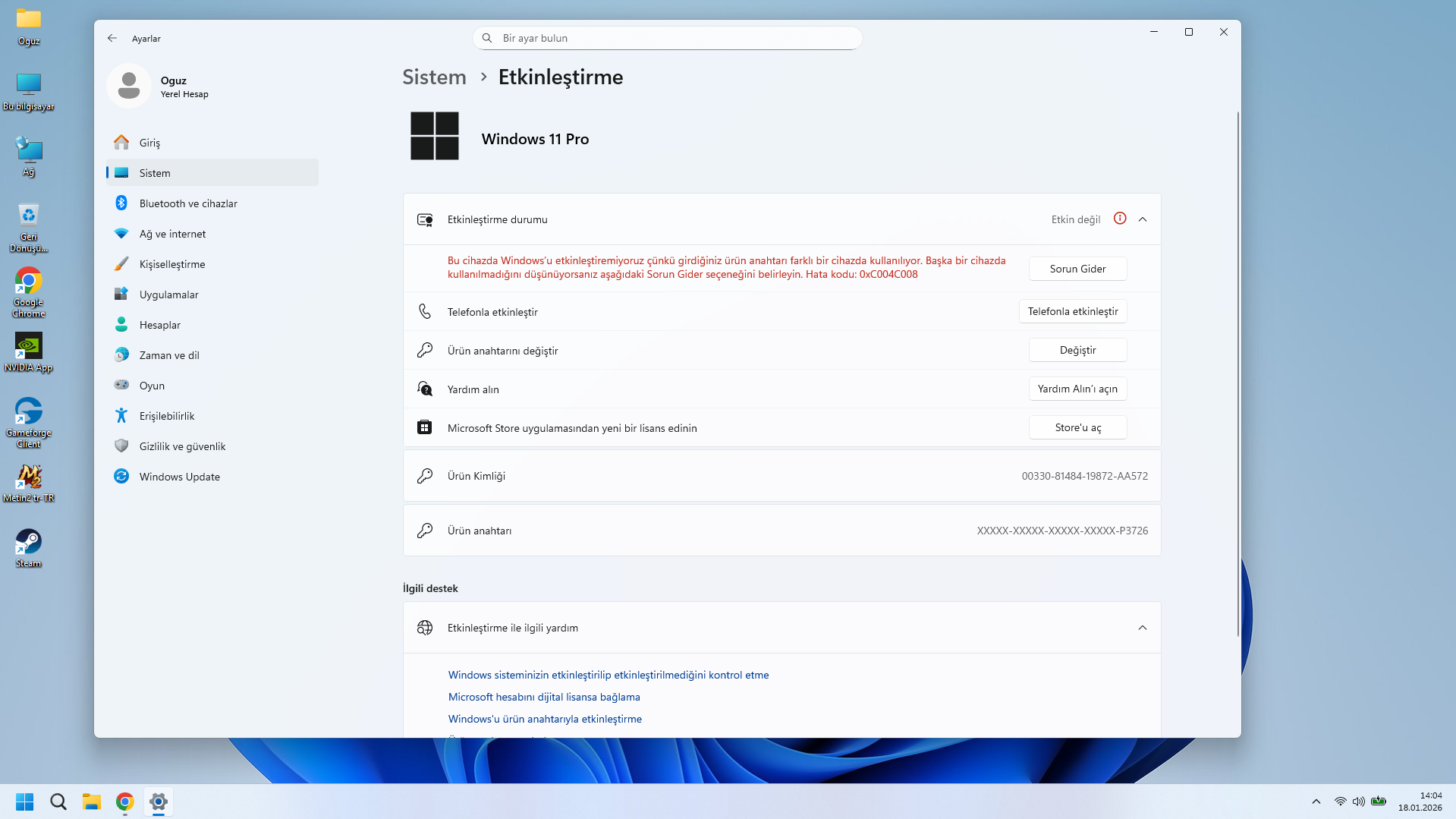Click the search box Bir ayar bulun
Screen dimensions: 1456x819
(x=668, y=38)
